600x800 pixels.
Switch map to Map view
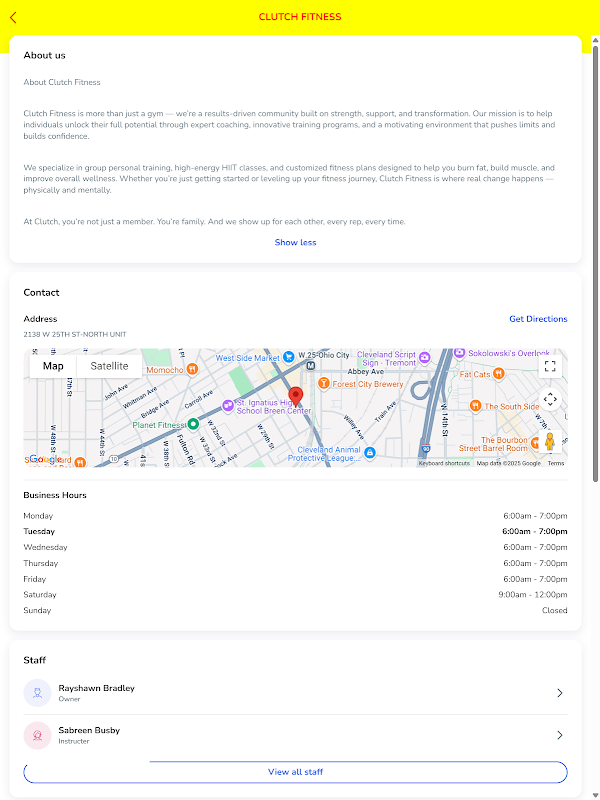point(53,366)
